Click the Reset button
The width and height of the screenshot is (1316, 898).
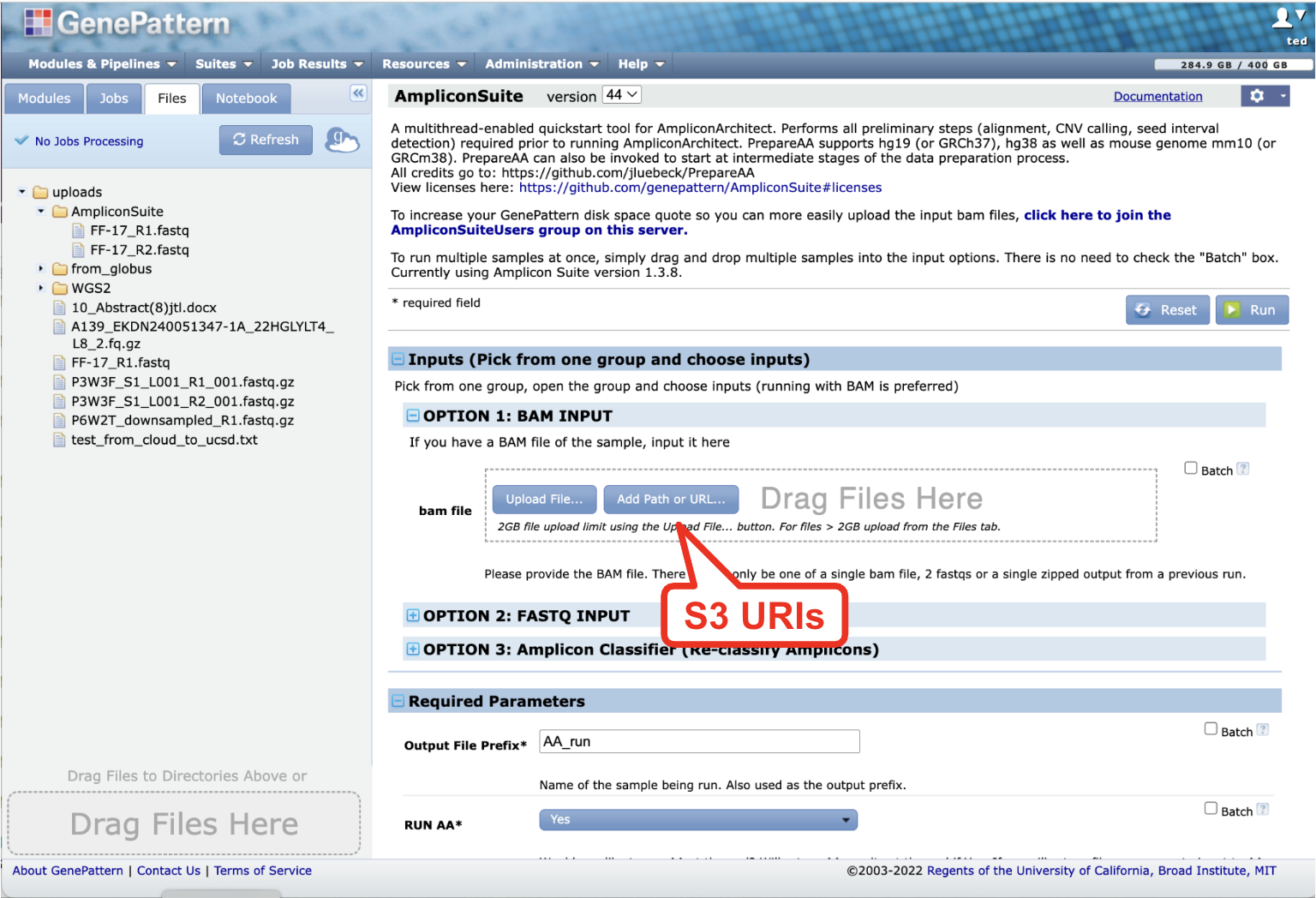(x=1167, y=310)
